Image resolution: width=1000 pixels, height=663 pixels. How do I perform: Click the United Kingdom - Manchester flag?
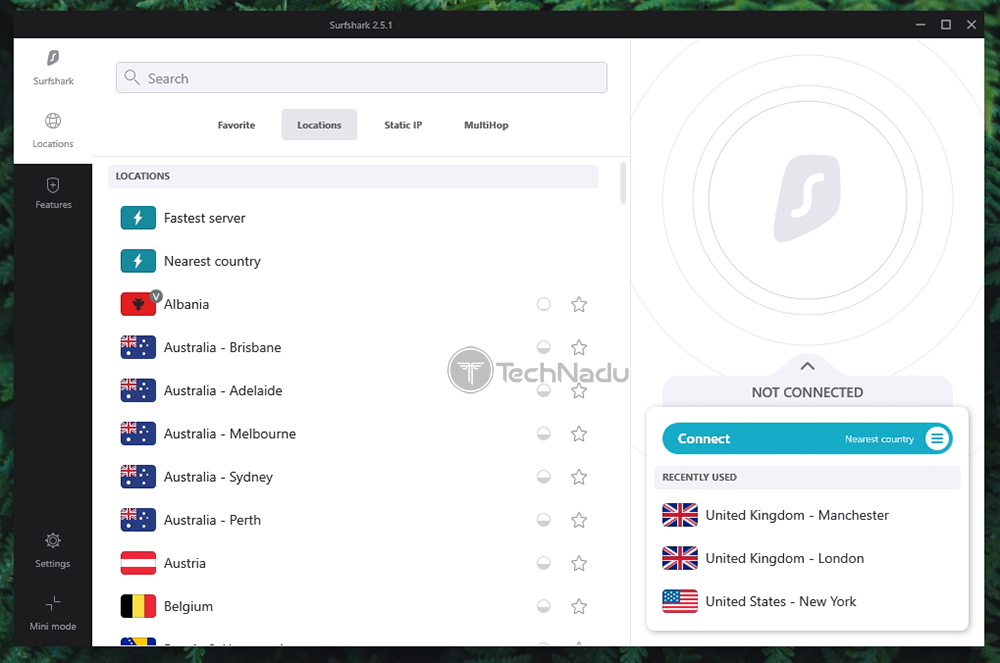pos(680,515)
